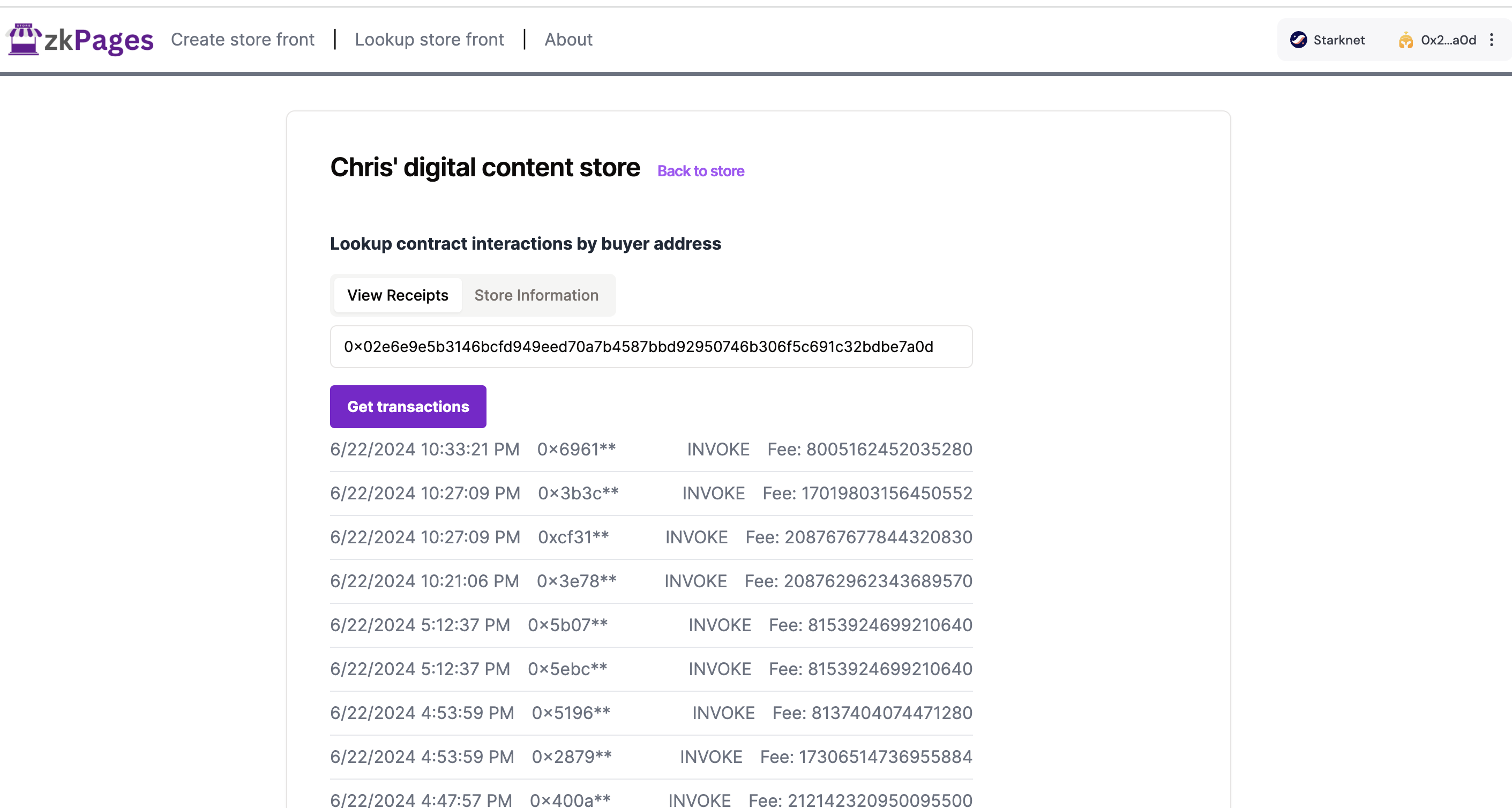This screenshot has width=1512, height=808.
Task: Click the Starknet network icon
Action: pos(1298,40)
